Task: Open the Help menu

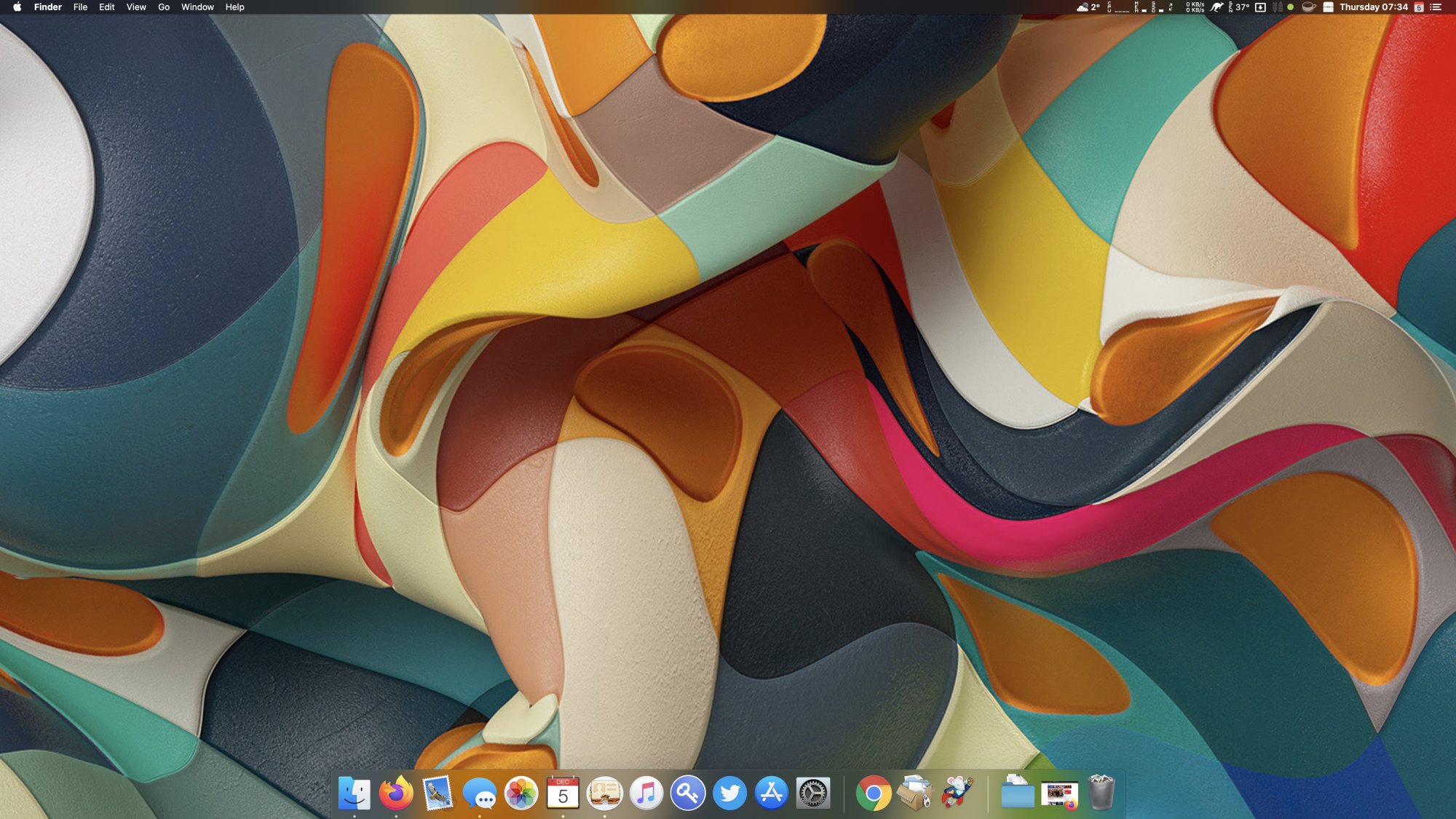Action: pyautogui.click(x=234, y=7)
